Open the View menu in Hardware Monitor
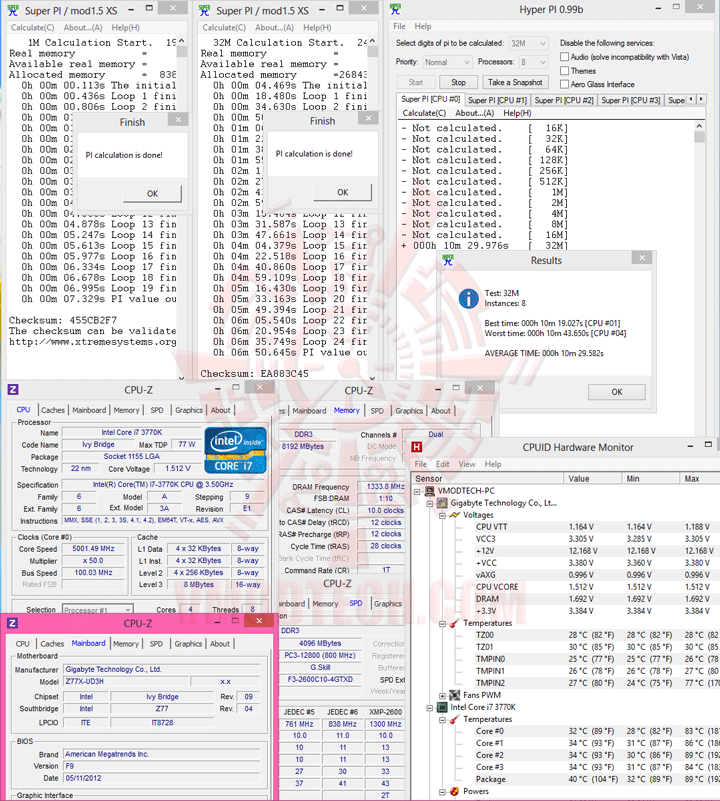This screenshot has width=720, height=801. point(467,464)
